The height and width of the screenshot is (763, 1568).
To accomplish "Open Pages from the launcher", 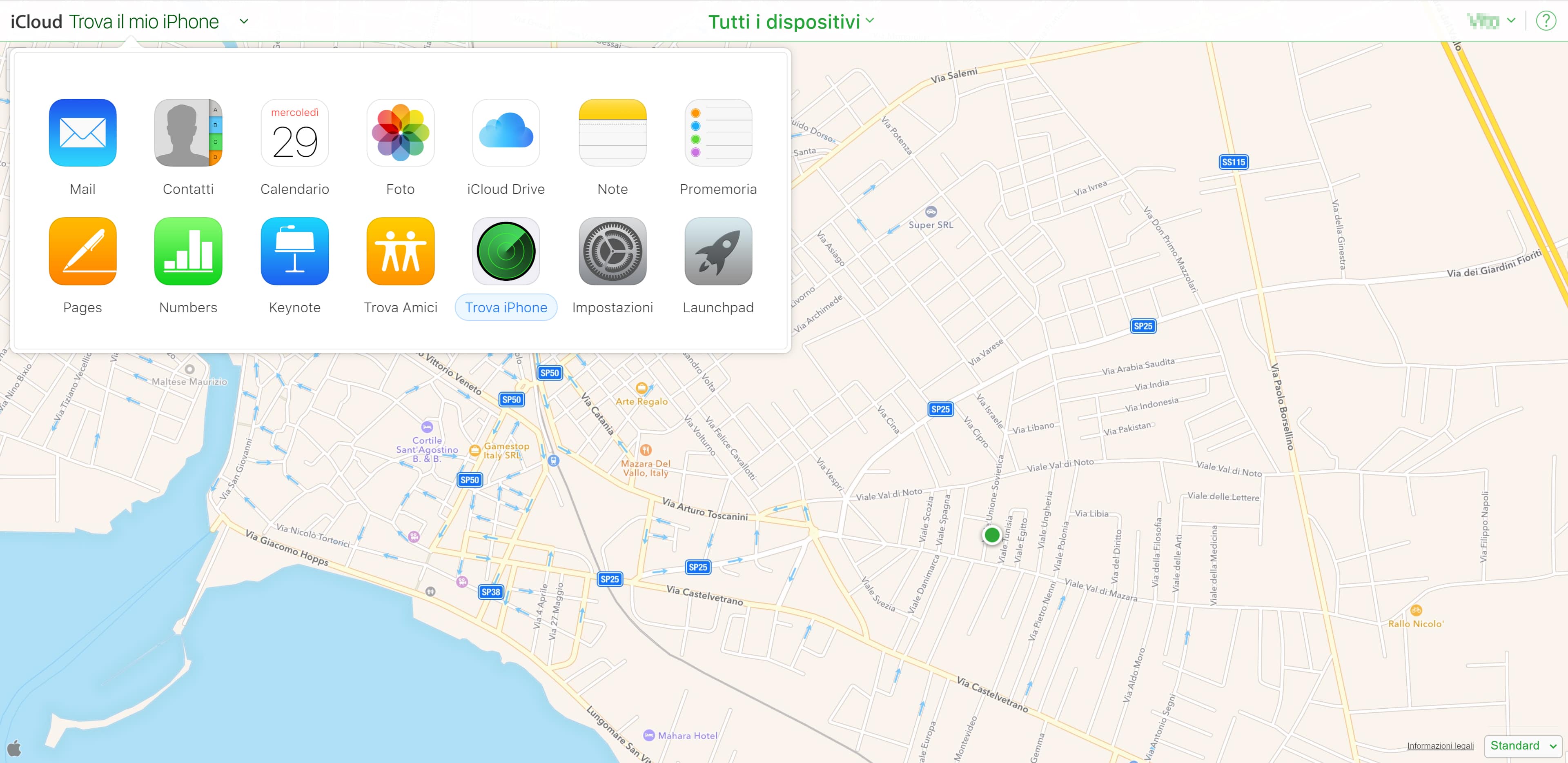I will 82,251.
